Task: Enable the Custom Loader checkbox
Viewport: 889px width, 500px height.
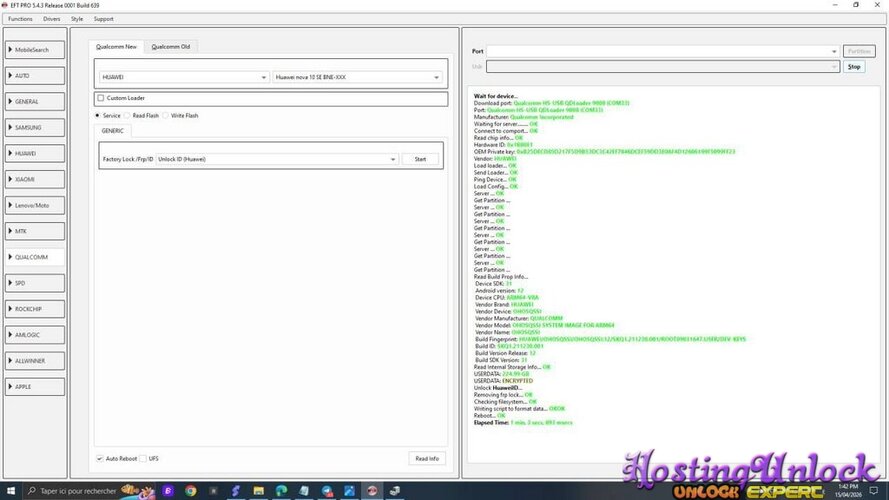Action: (x=101, y=98)
